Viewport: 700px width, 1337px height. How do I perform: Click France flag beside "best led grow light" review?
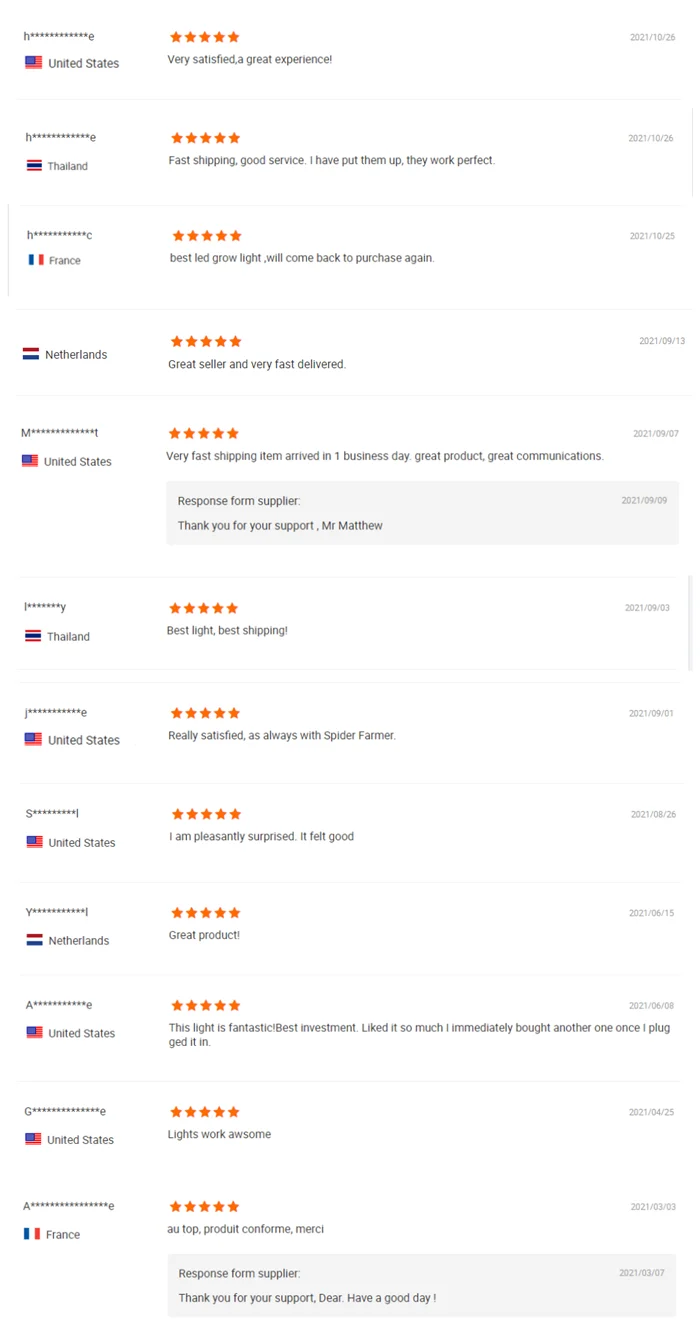(36, 260)
